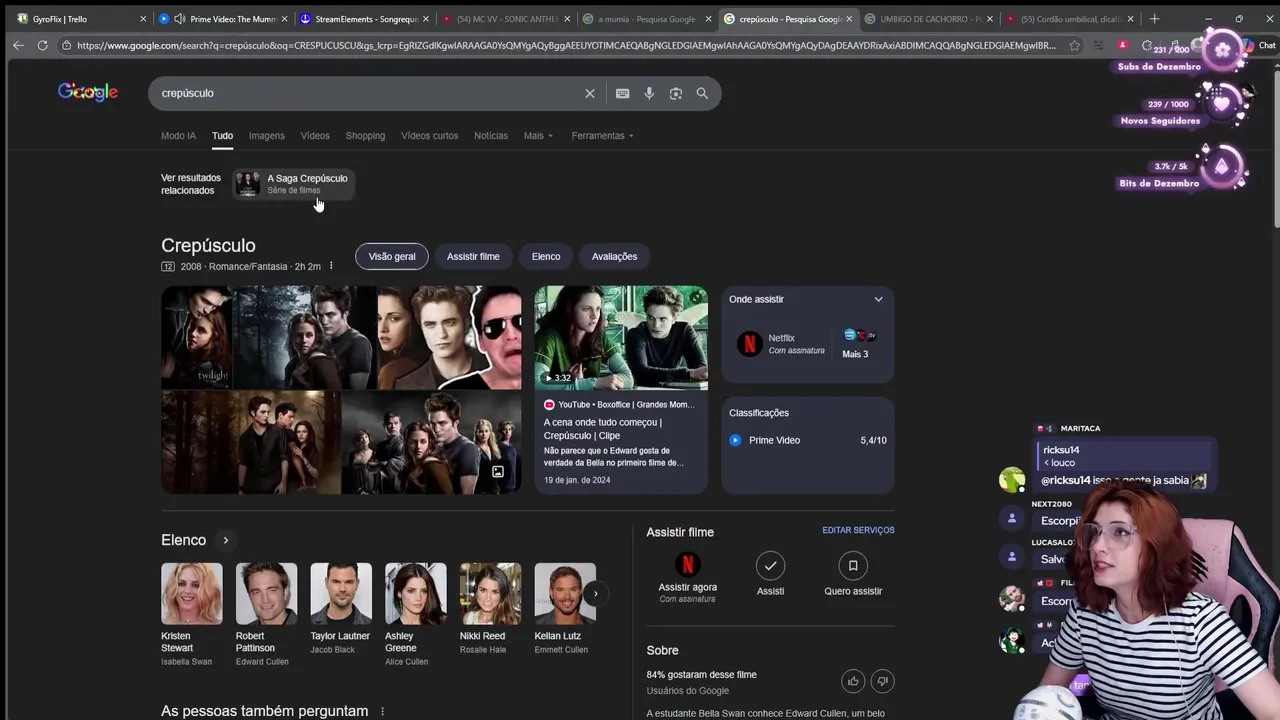This screenshot has height=720, width=1280.
Task: Open Ashley Greene cast photo
Action: click(416, 594)
